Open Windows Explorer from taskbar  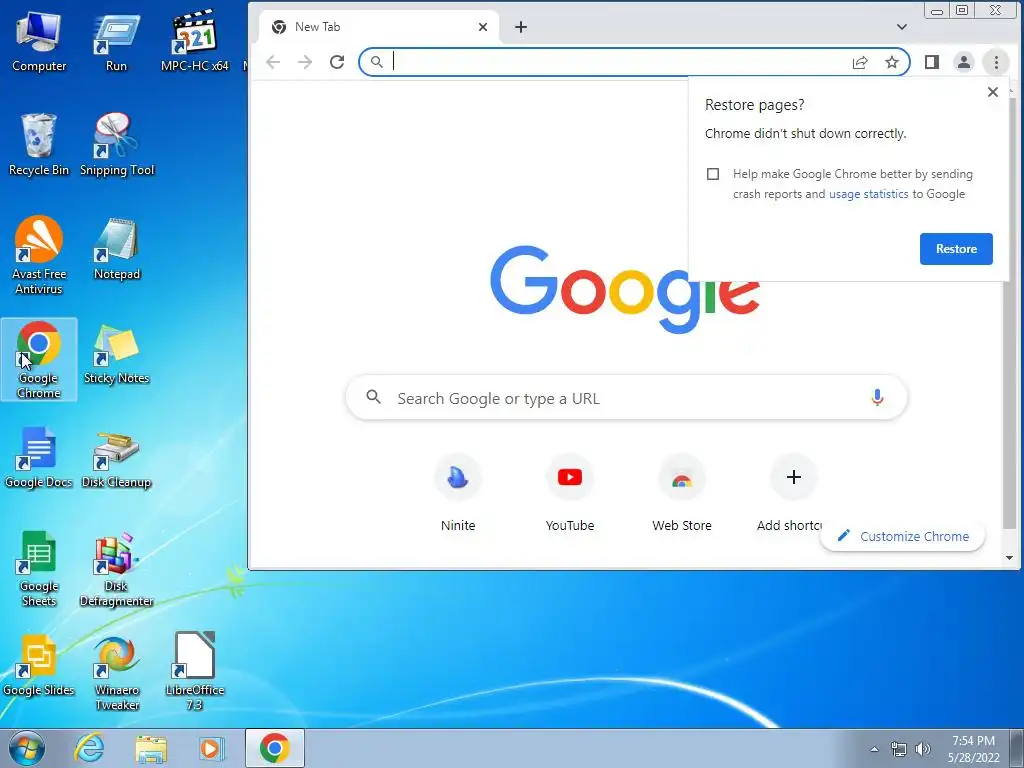pos(151,748)
